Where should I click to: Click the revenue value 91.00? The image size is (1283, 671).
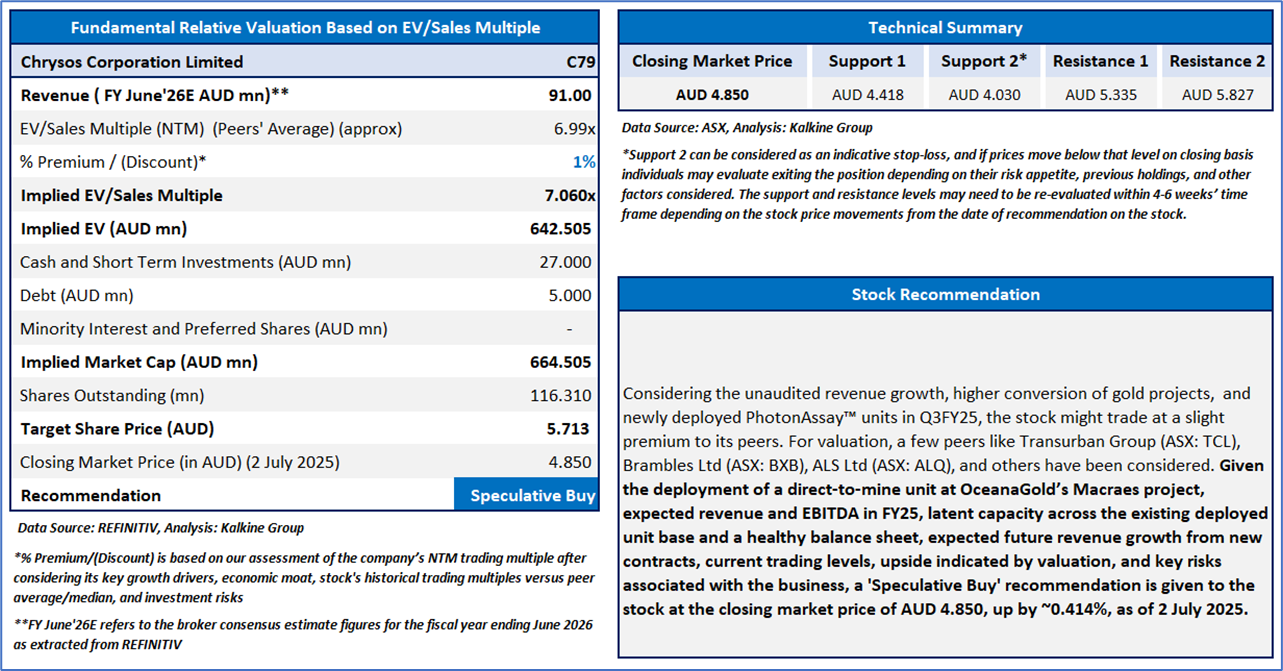[x=567, y=95]
